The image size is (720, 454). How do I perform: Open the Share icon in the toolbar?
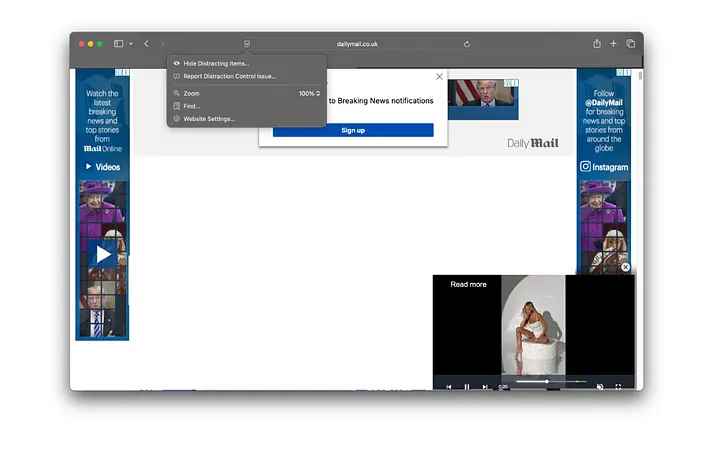coord(597,44)
